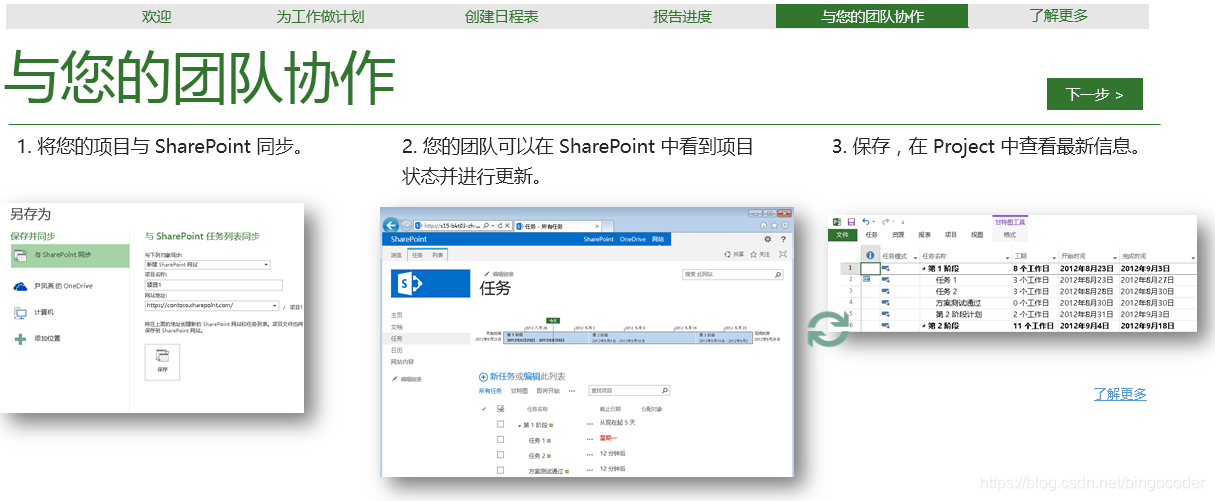
Task: Toggle the select-all checkbox in task header
Action: 501,409
